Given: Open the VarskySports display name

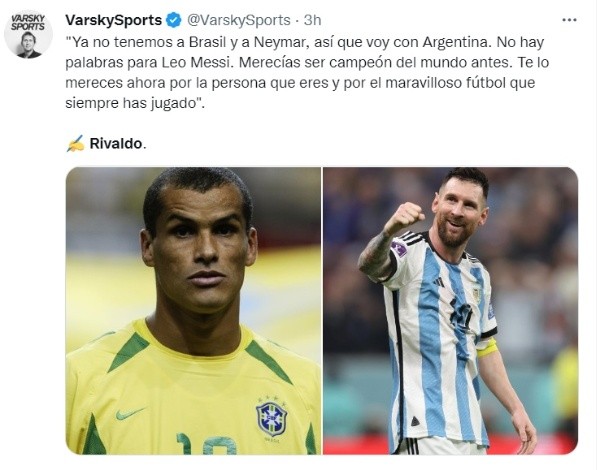Looking at the screenshot, I should pos(113,20).
